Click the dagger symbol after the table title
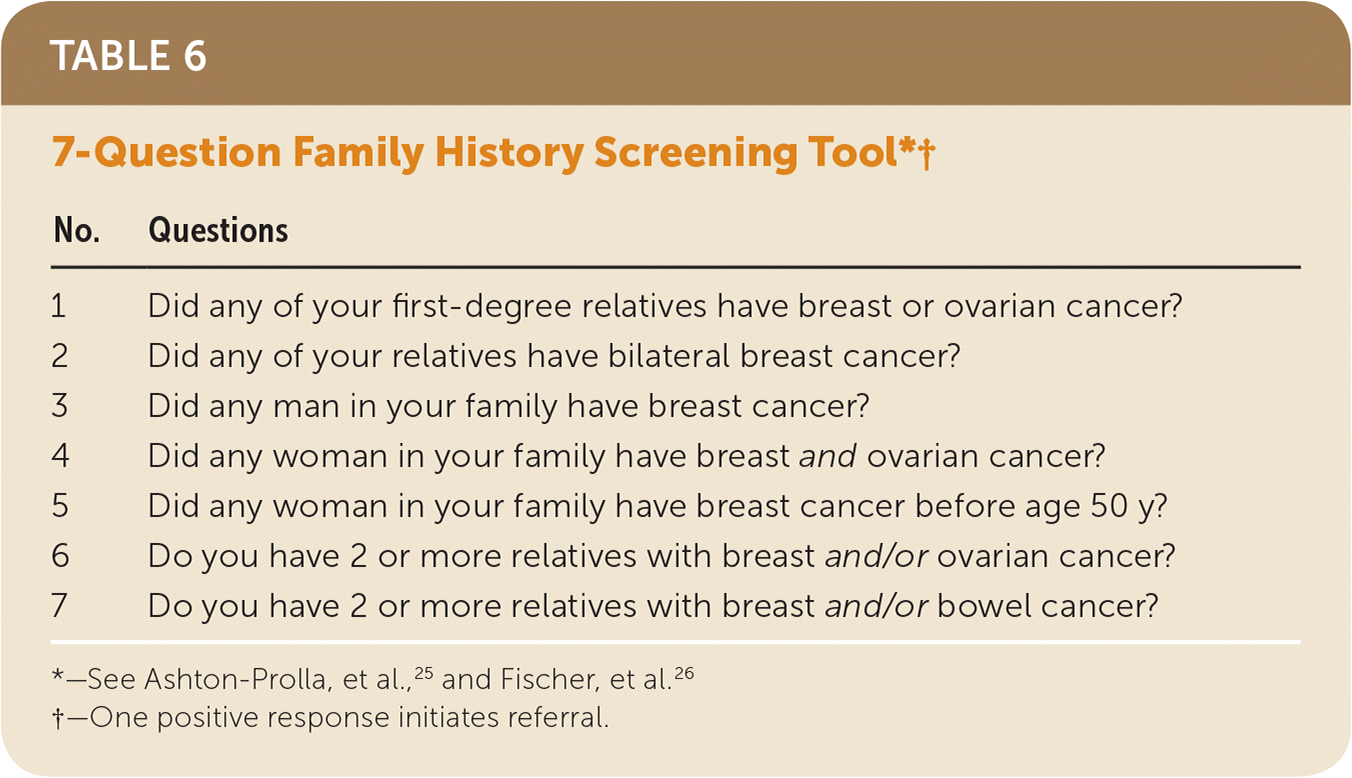 (x=927, y=157)
